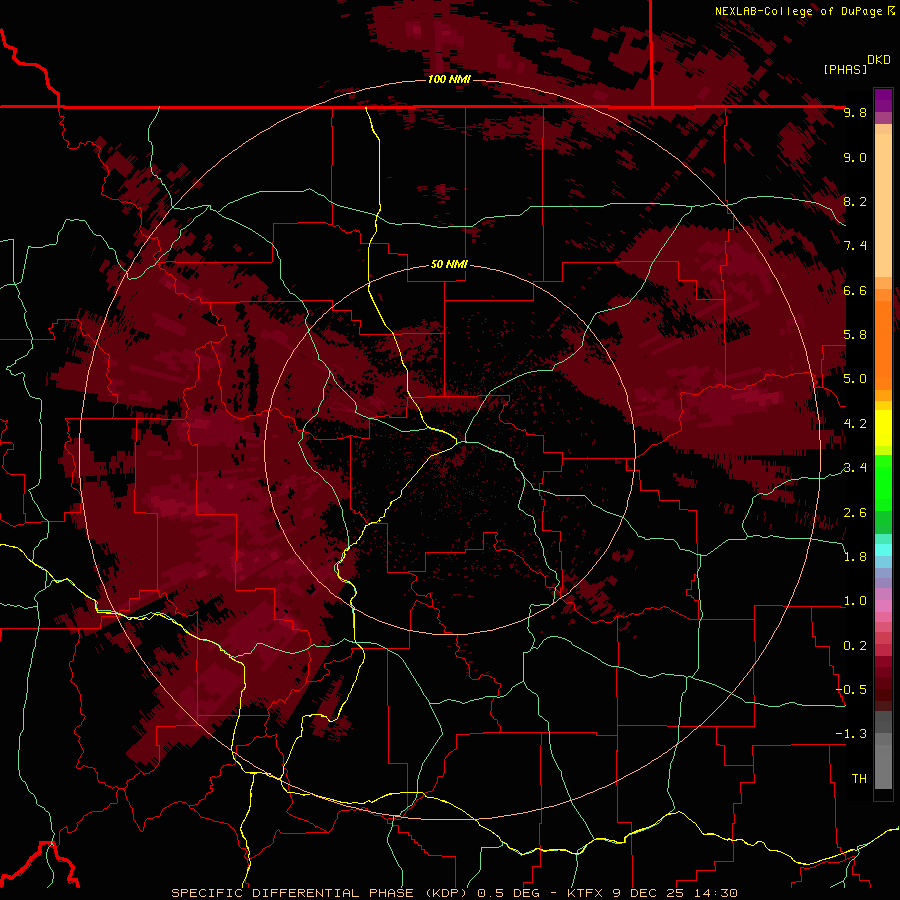
Task: Pick the large peach segment of color bar
Action: (x=883, y=205)
